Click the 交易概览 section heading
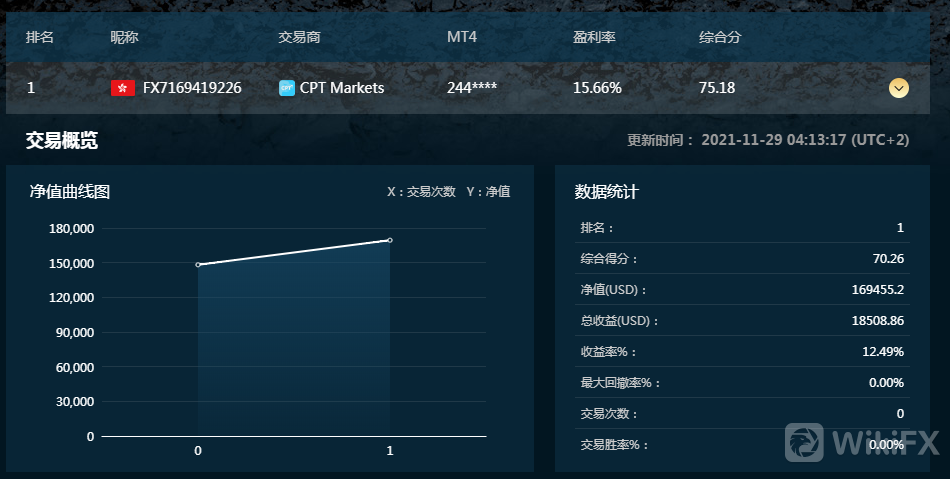This screenshot has width=950, height=479. pos(62,141)
